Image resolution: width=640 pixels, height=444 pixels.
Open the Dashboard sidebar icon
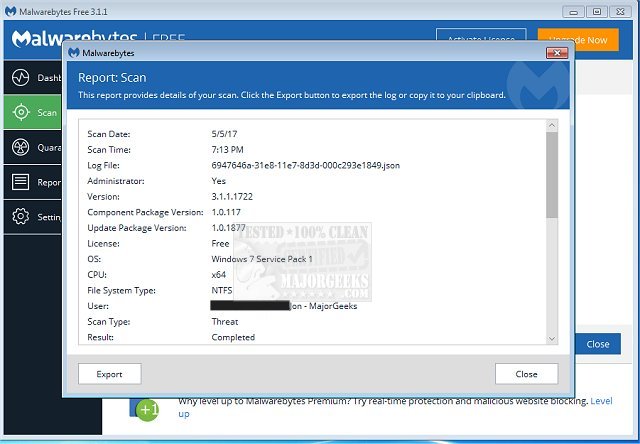[x=20, y=77]
